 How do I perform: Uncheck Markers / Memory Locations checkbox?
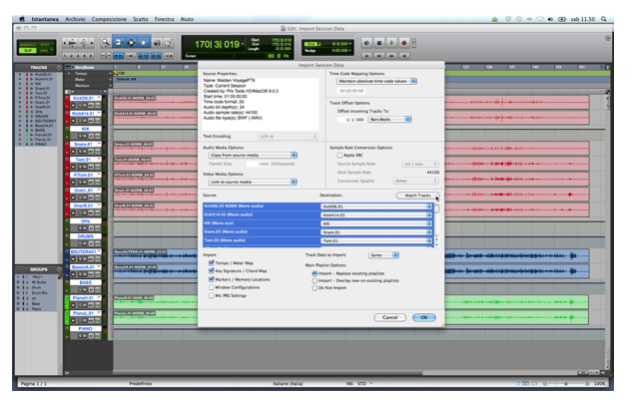(x=211, y=279)
